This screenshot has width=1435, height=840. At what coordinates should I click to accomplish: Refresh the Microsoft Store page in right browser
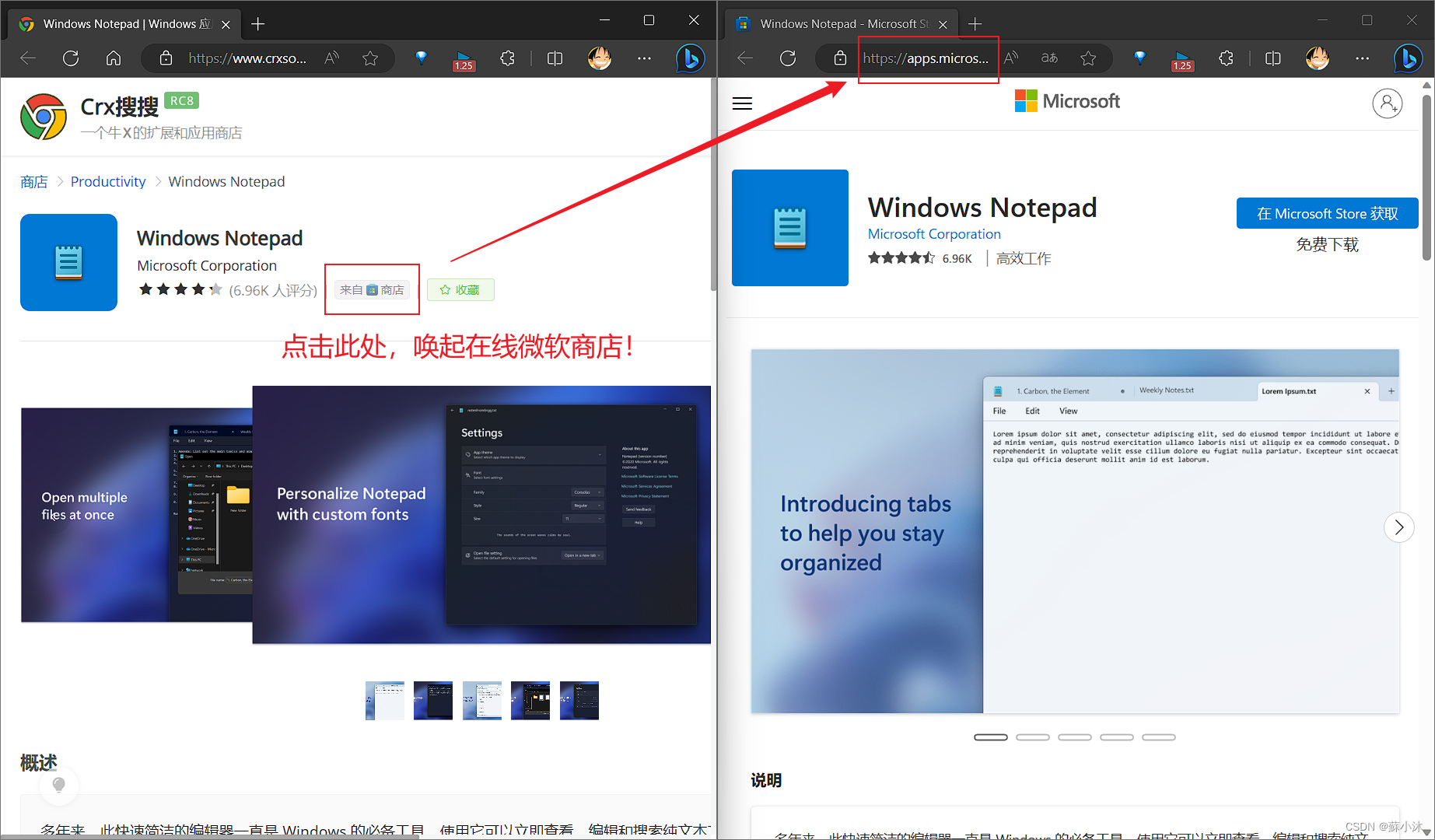(x=788, y=58)
